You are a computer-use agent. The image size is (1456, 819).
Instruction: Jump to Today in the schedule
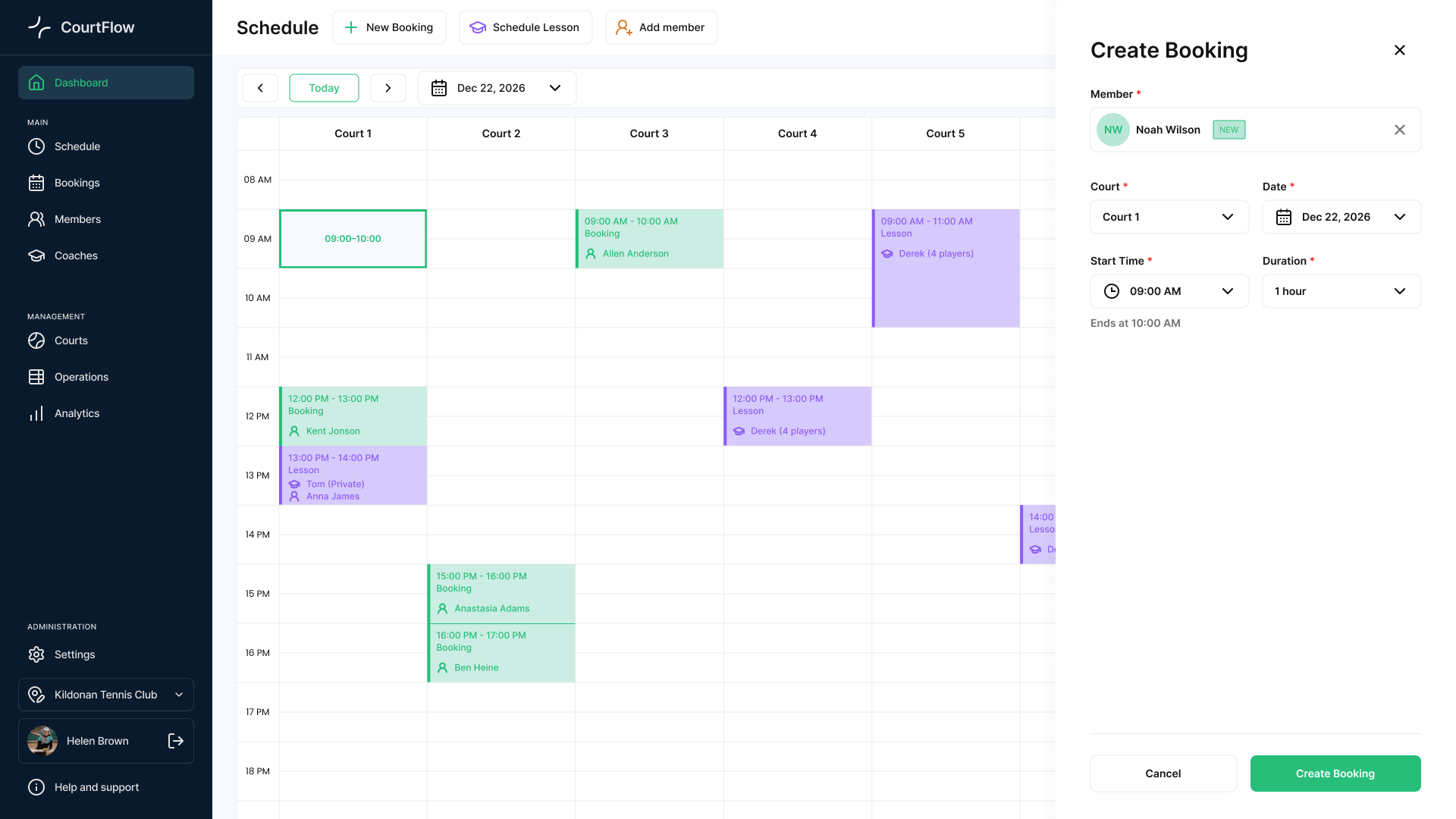324,88
